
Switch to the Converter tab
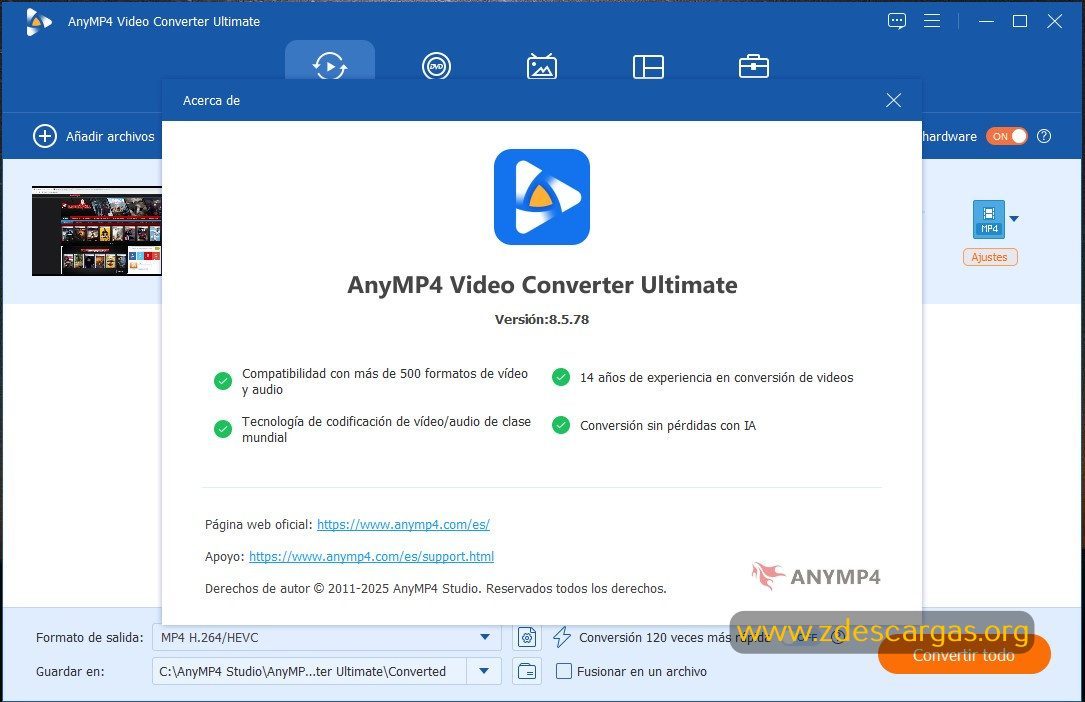click(x=330, y=66)
